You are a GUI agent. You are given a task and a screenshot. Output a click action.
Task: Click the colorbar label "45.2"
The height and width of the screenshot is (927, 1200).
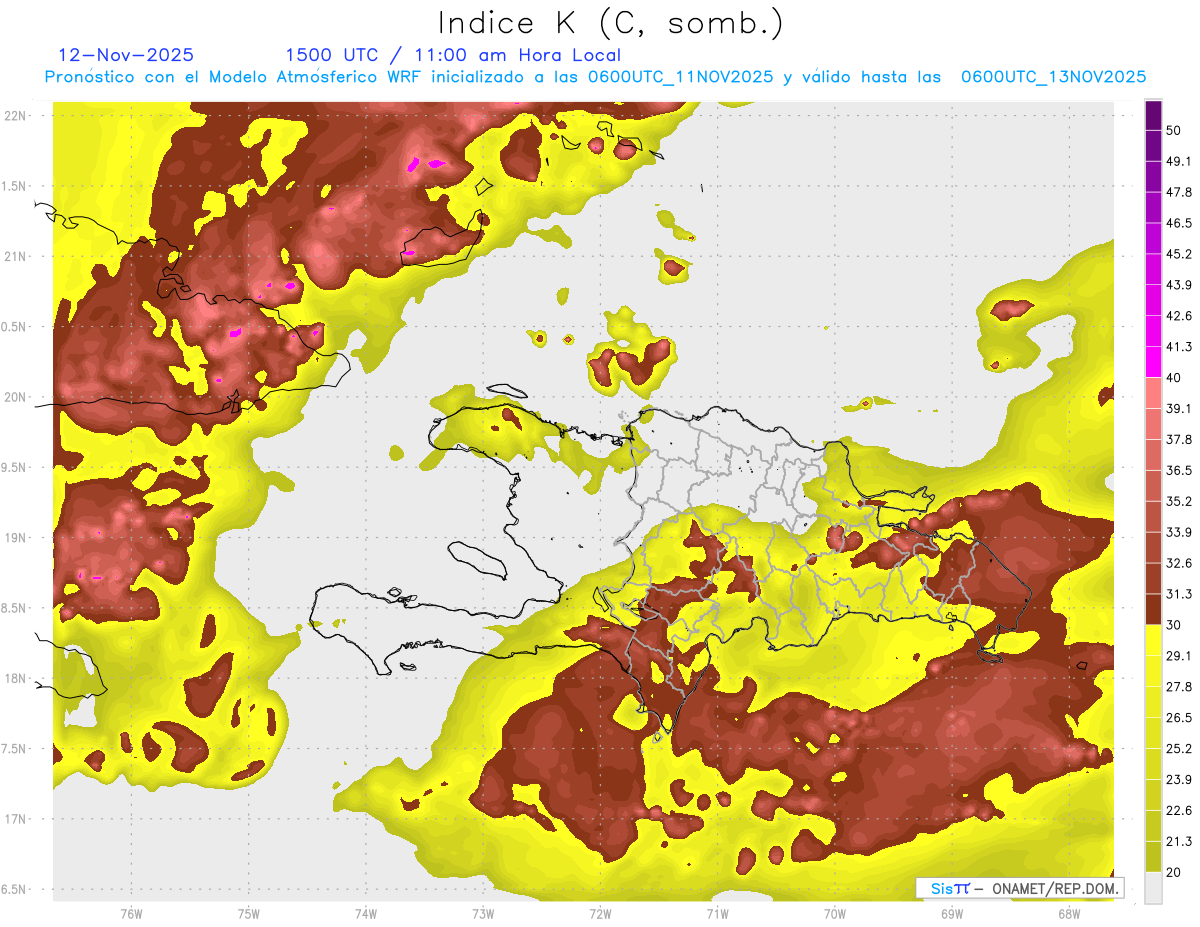coord(1179,254)
